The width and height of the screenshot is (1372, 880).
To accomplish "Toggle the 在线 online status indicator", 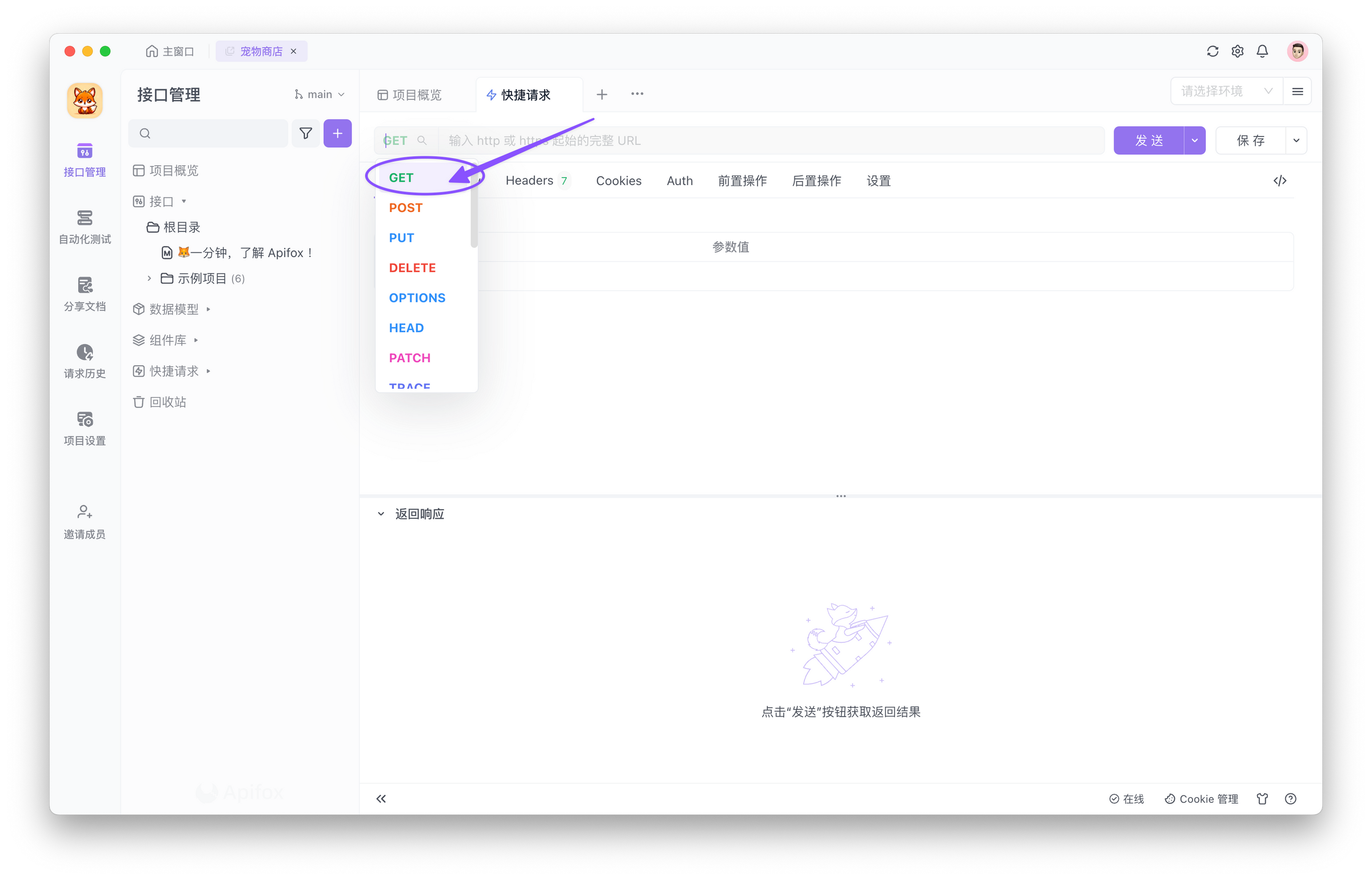I will click(1127, 798).
